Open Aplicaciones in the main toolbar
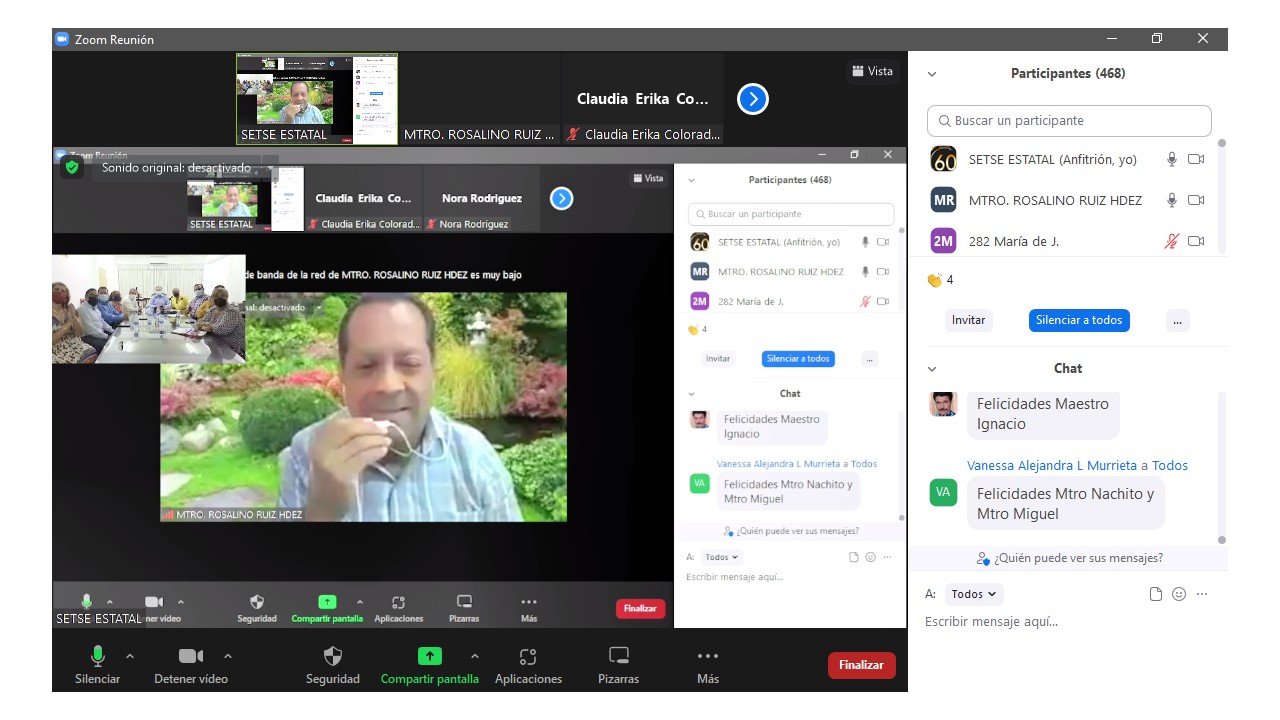 [x=528, y=665]
